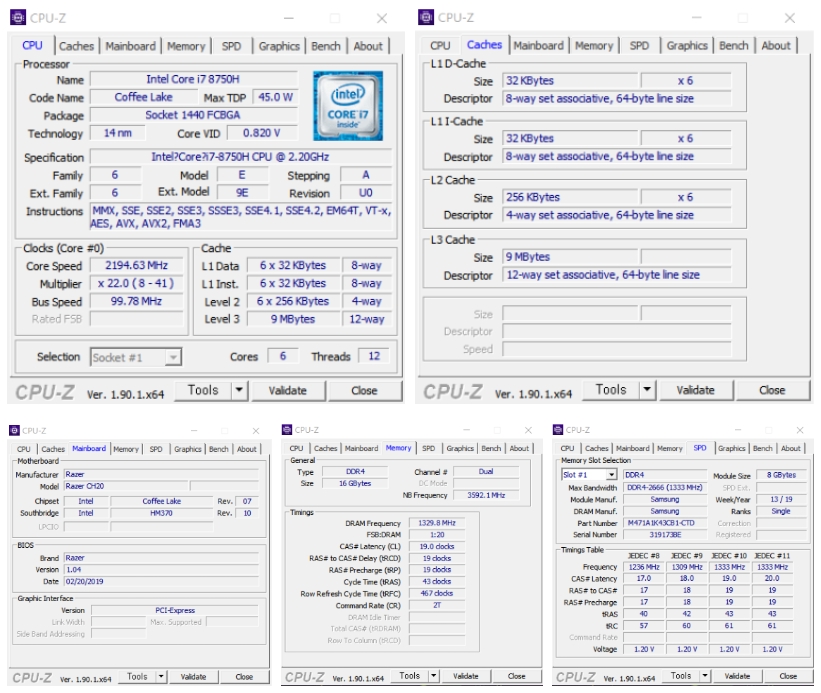
Task: Open About tab in SPD window
Action: 791,448
